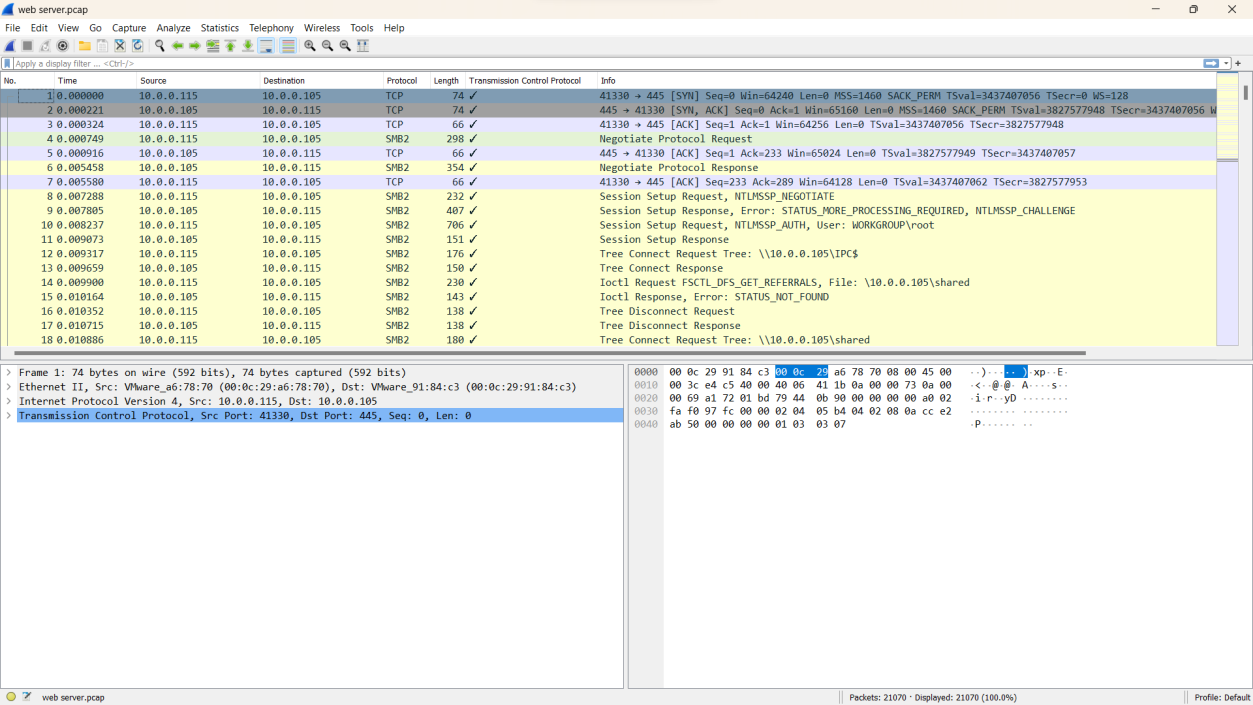1253x705 pixels.
Task: Open a capture file with folder icon
Action: [85, 46]
